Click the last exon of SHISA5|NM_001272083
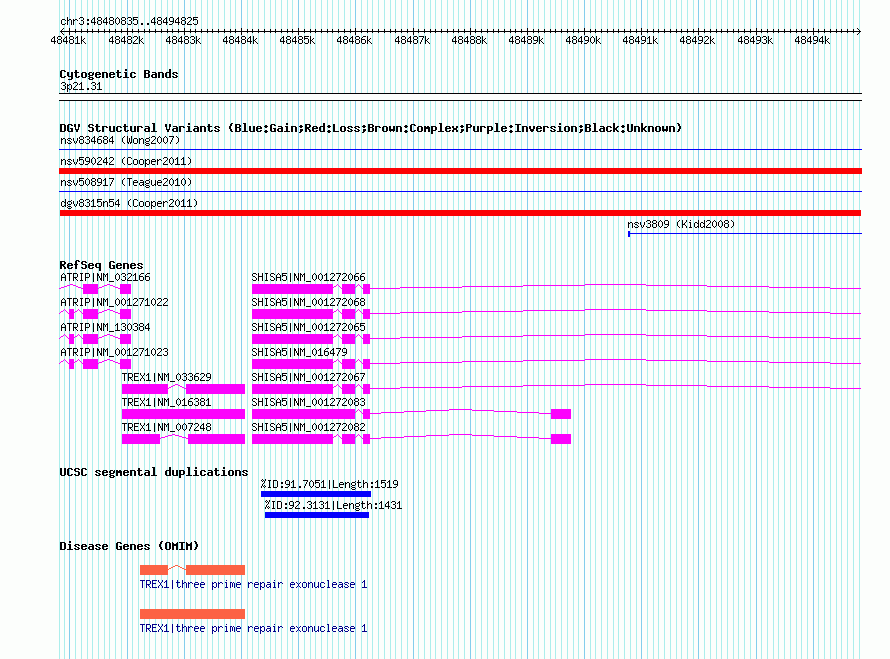This screenshot has width=890, height=659. tap(561, 414)
